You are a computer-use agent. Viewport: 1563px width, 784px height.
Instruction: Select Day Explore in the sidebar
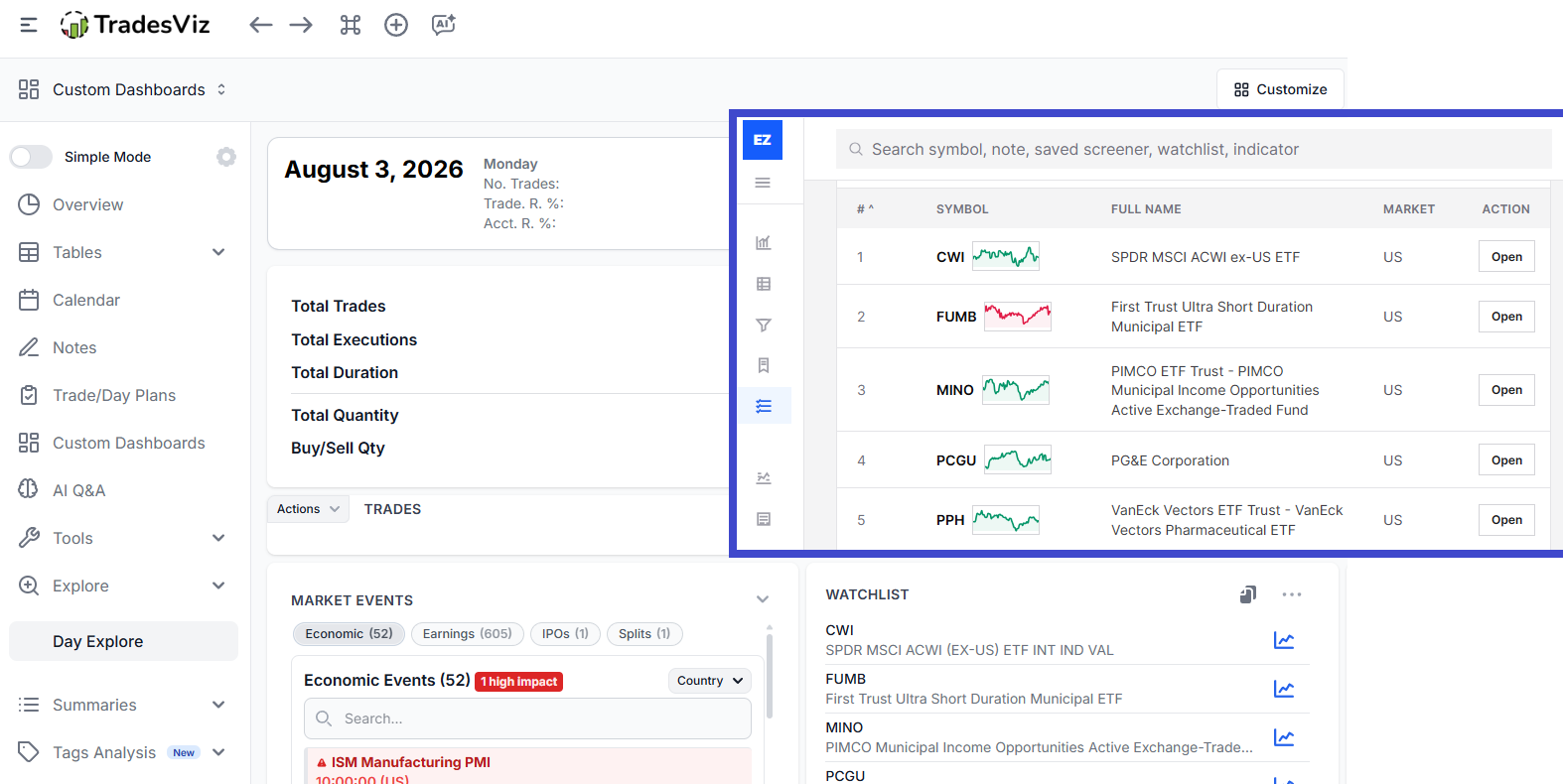[123, 641]
